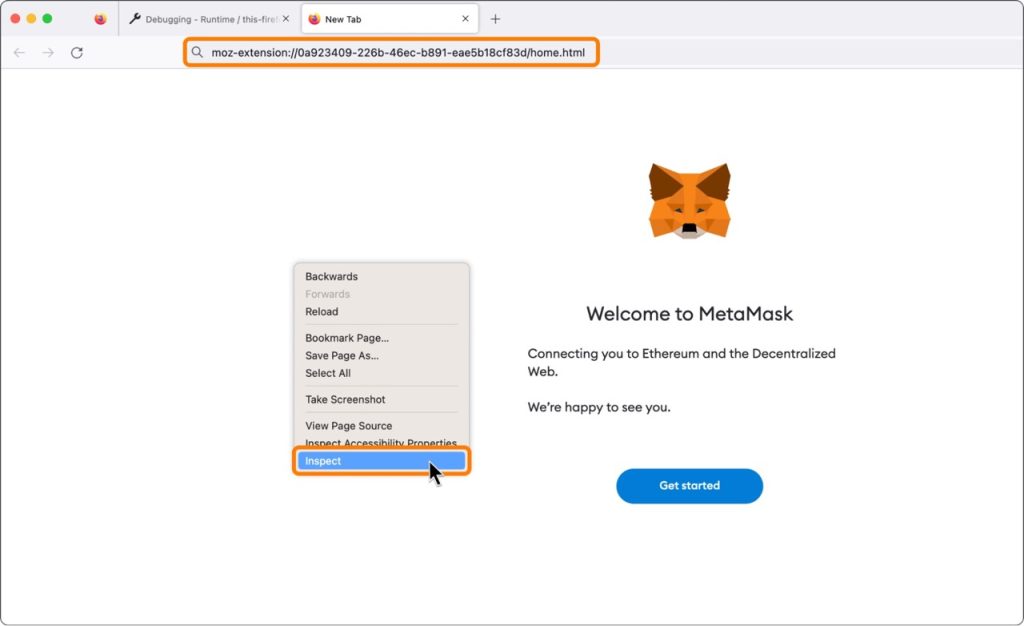Click the wrench icon on the Debugging tab
This screenshot has height=626, width=1024.
[133, 18]
